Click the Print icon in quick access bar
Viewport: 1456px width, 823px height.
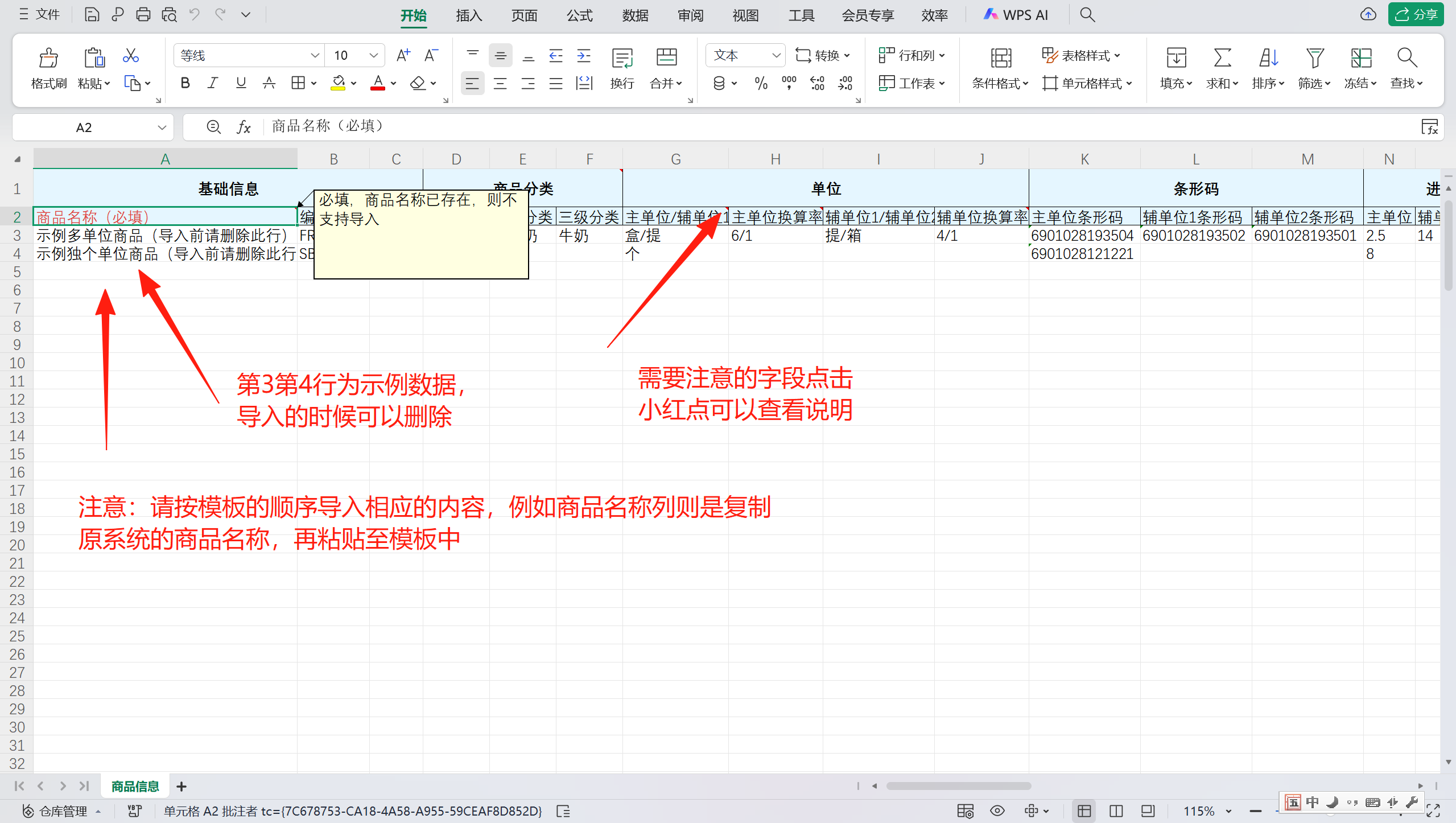click(x=143, y=15)
